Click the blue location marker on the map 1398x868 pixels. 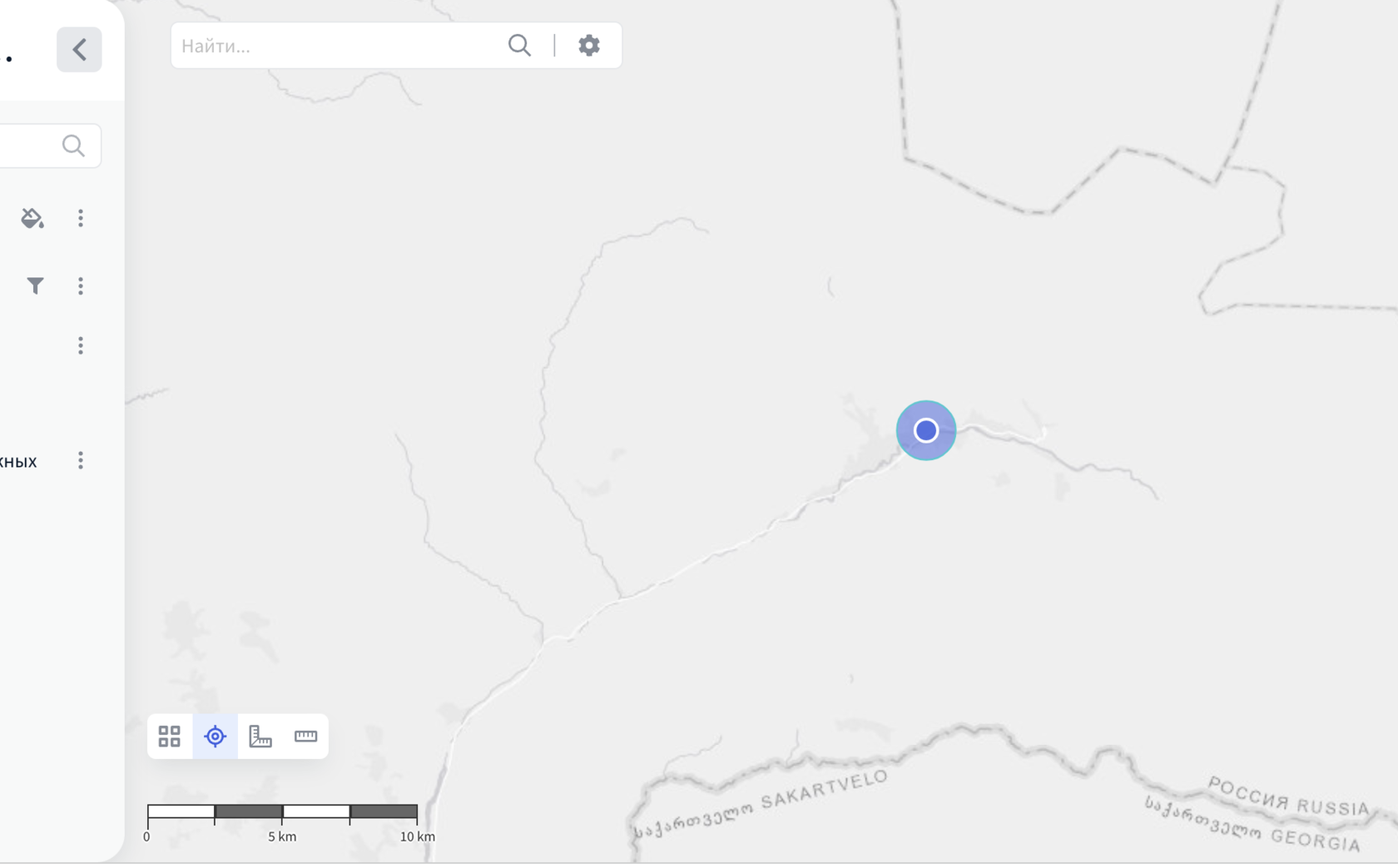(926, 430)
